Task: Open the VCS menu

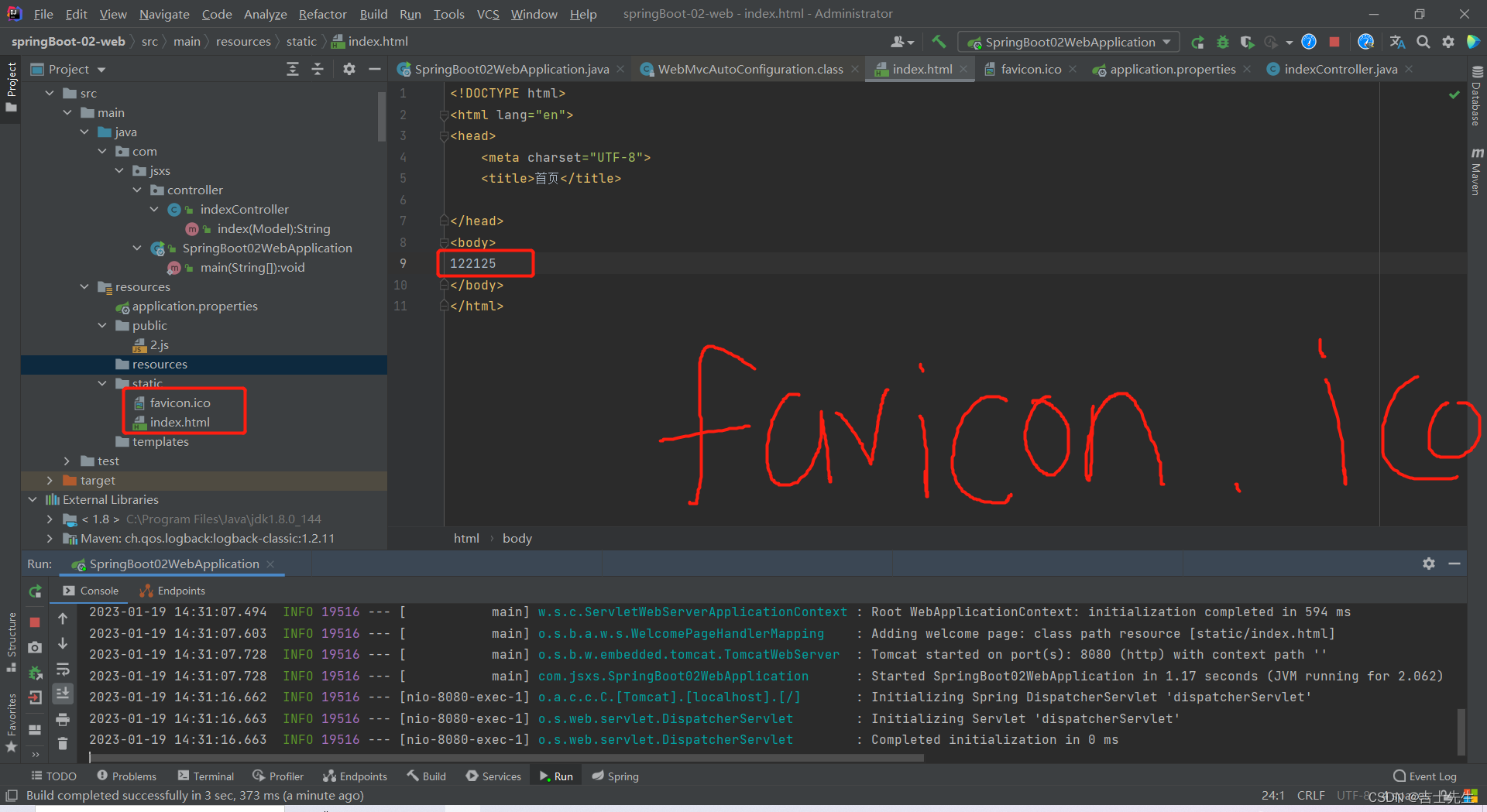Action: 488,14
